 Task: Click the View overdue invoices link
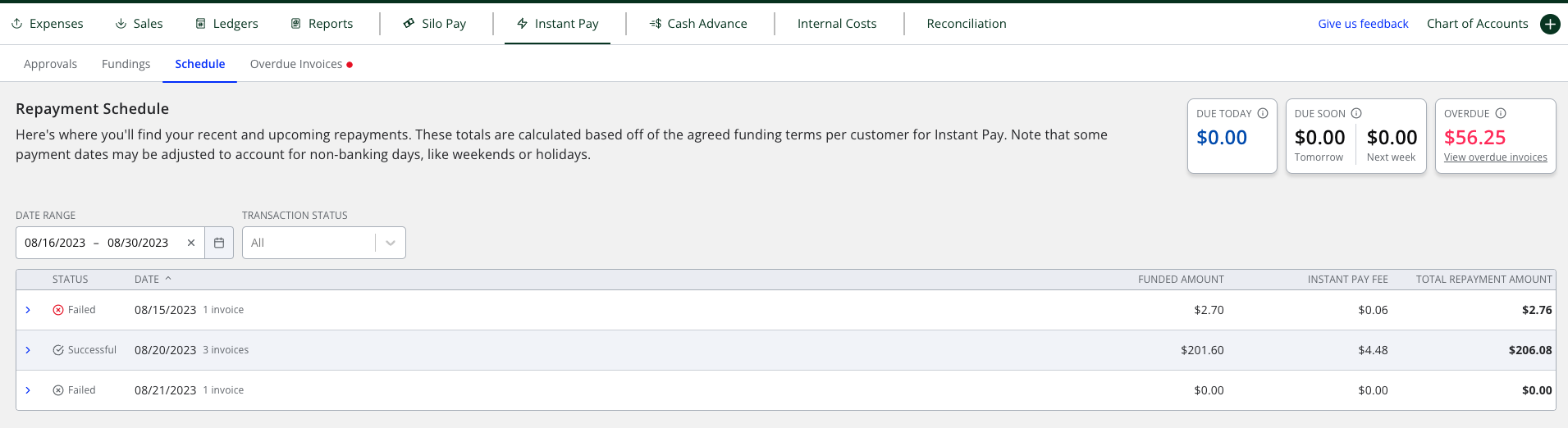1495,157
